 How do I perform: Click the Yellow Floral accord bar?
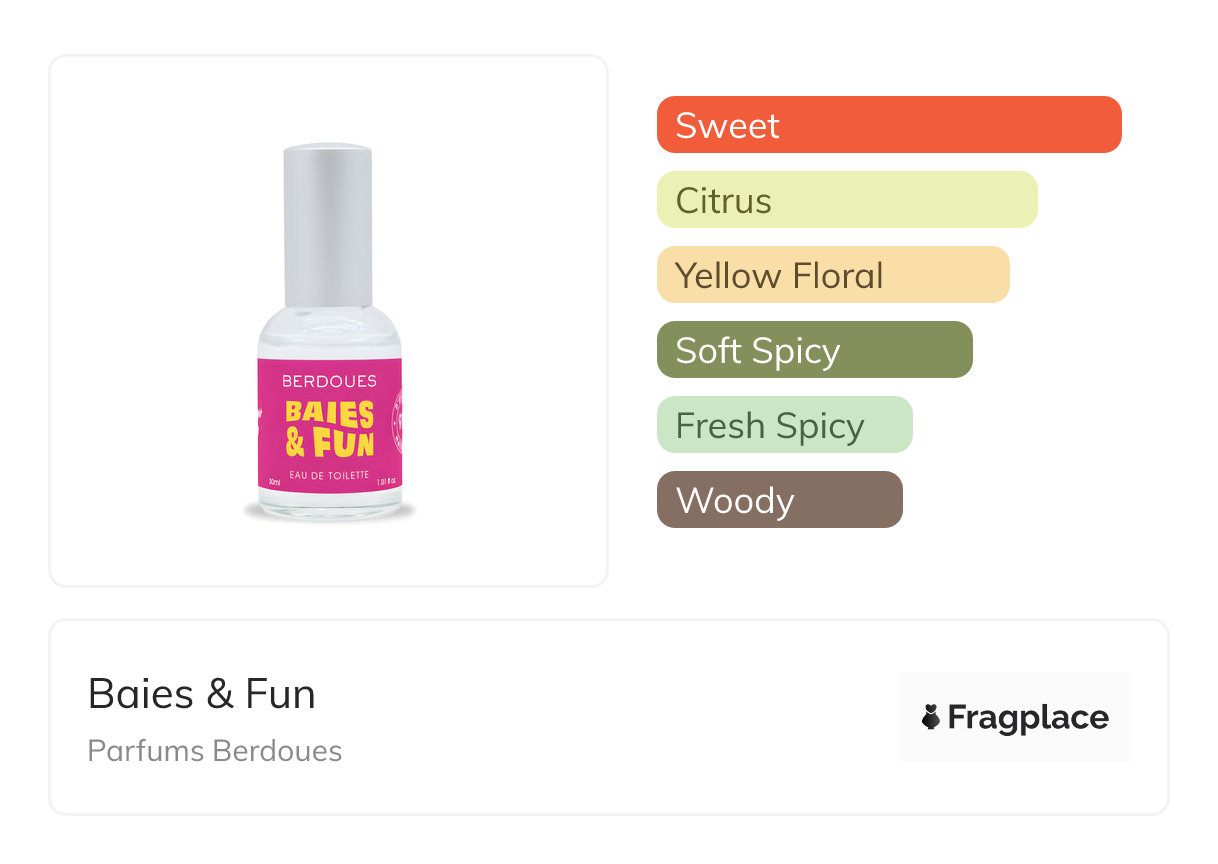[832, 275]
